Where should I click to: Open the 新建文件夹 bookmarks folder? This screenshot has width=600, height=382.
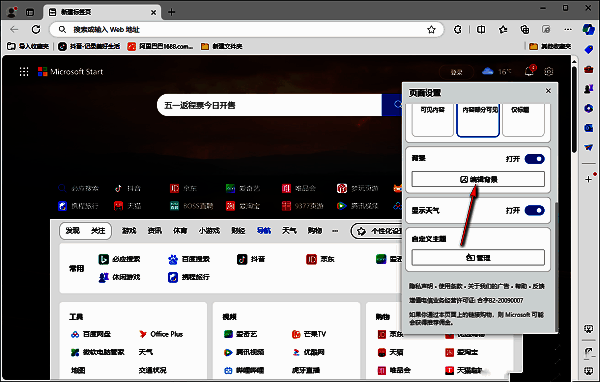[222, 46]
